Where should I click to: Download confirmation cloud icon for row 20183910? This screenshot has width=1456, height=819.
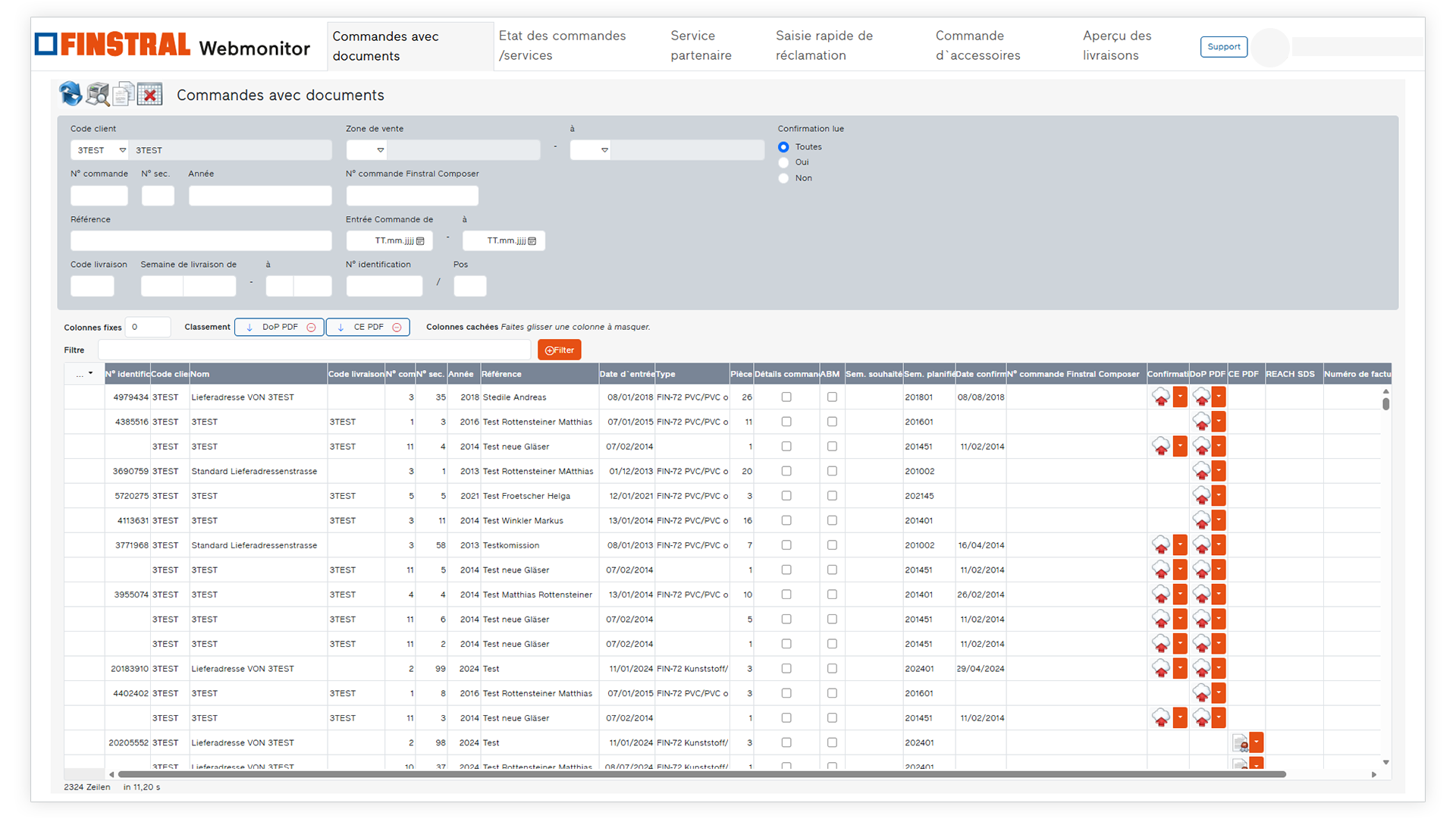[1161, 669]
